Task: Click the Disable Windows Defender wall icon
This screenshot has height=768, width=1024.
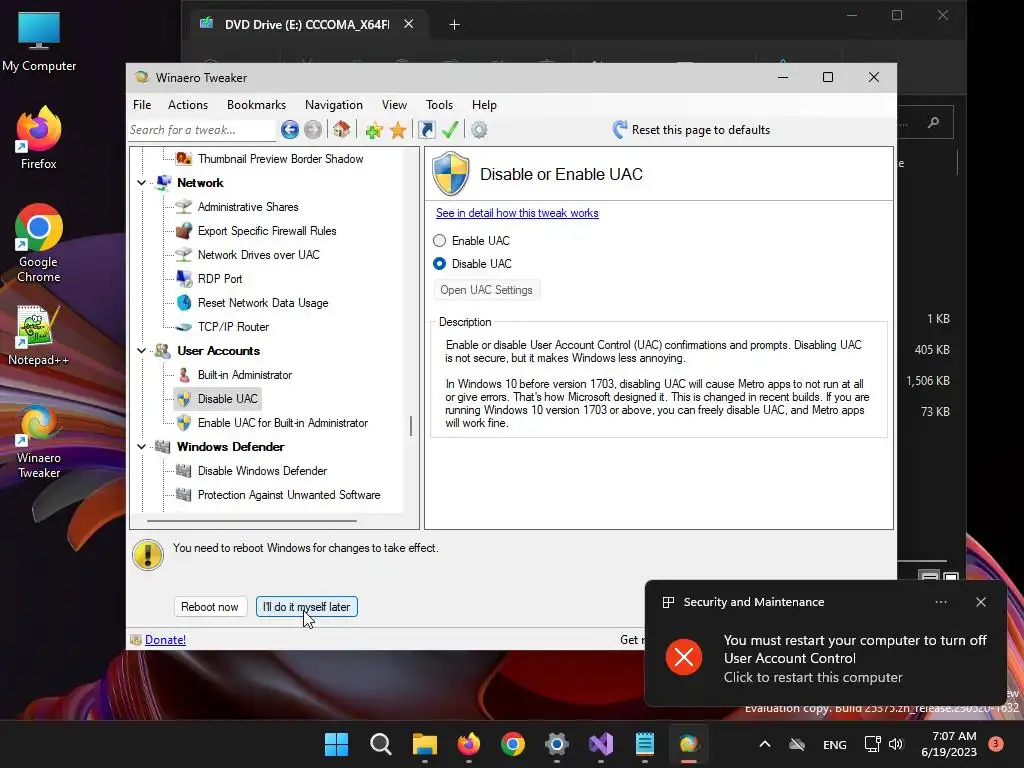Action: (x=184, y=471)
